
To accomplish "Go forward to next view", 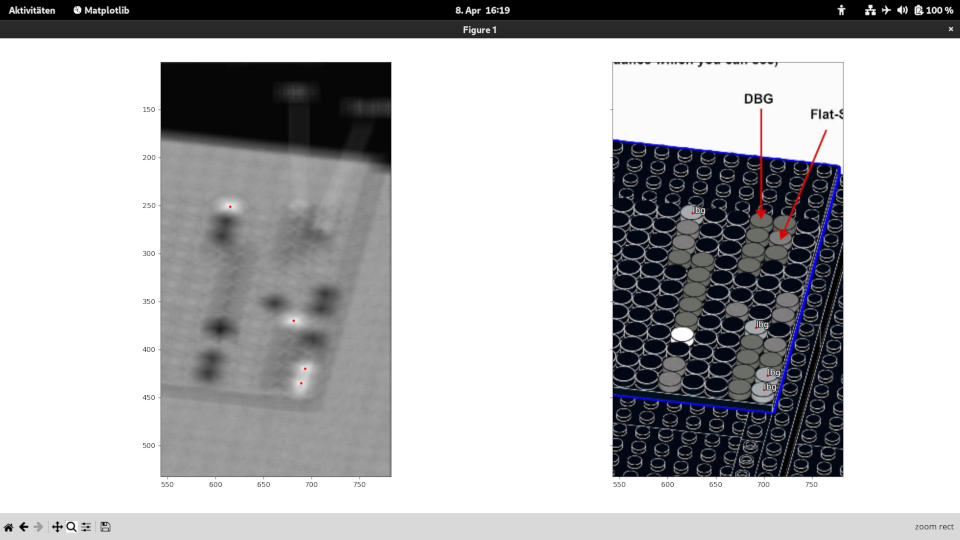I will point(38,527).
